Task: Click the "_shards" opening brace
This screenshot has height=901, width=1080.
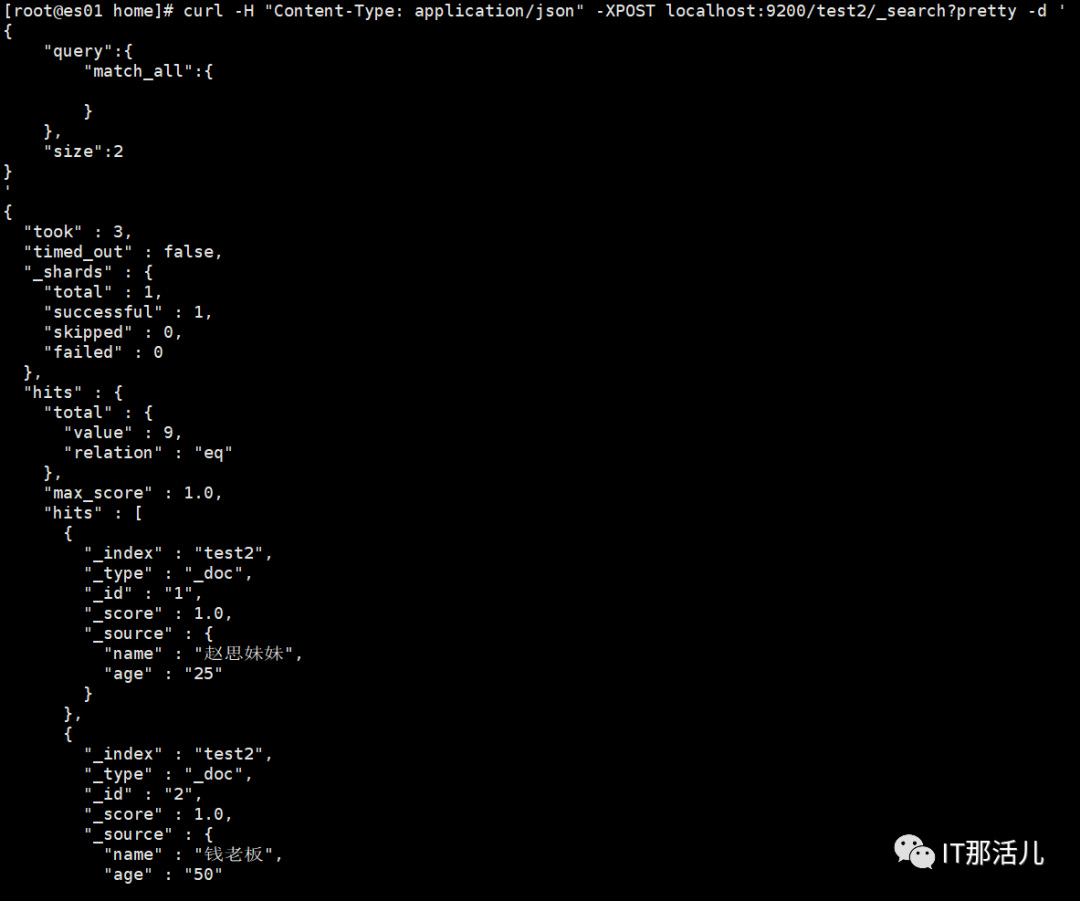Action: coord(148,272)
